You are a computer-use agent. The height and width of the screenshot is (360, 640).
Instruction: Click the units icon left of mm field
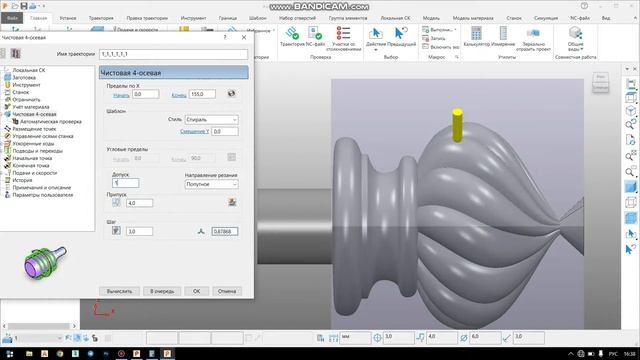[333, 338]
